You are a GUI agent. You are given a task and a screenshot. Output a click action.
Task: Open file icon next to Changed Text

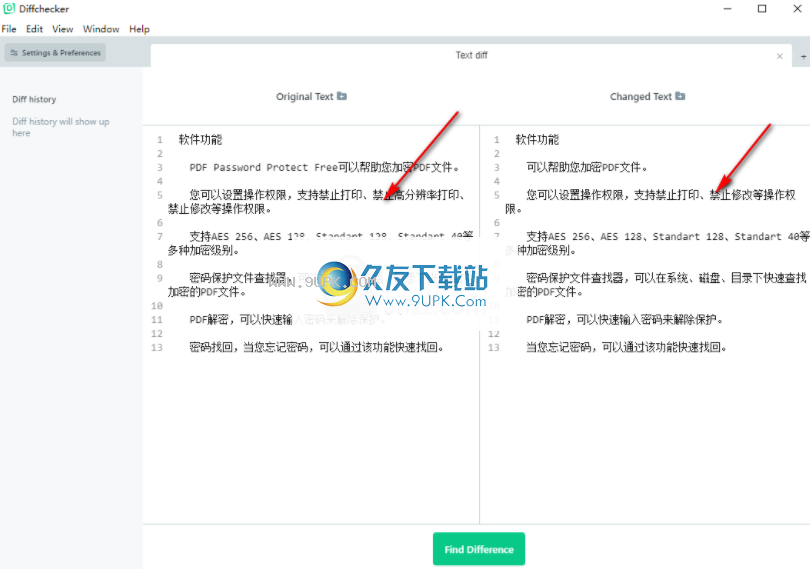680,96
